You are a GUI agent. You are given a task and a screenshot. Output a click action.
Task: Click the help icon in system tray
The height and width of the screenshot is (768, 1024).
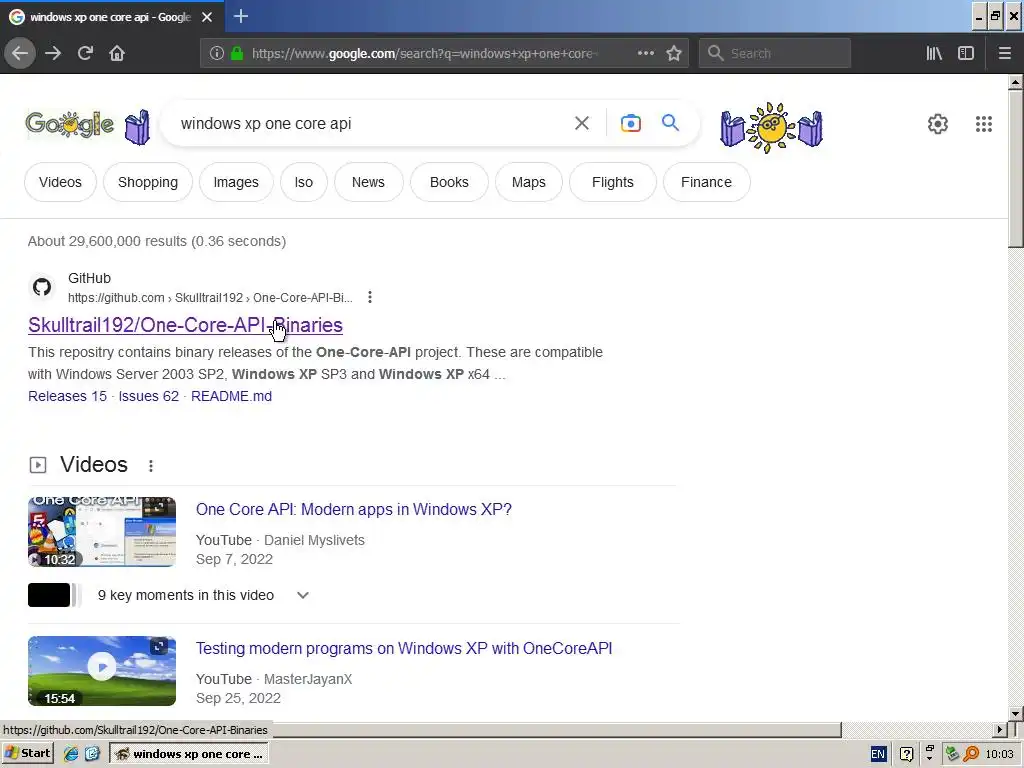(x=906, y=754)
